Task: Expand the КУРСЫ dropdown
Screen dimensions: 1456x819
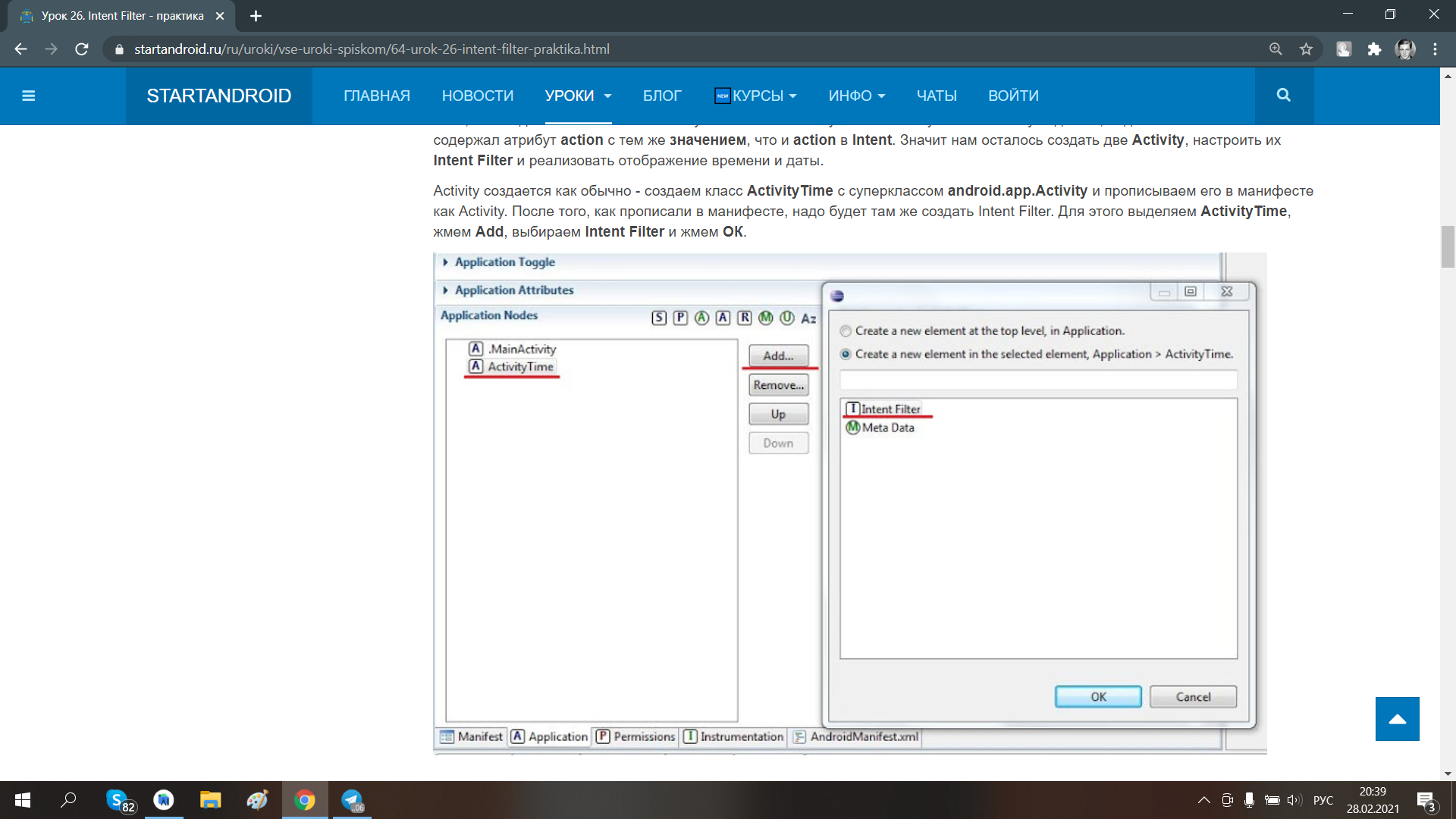Action: tap(756, 96)
